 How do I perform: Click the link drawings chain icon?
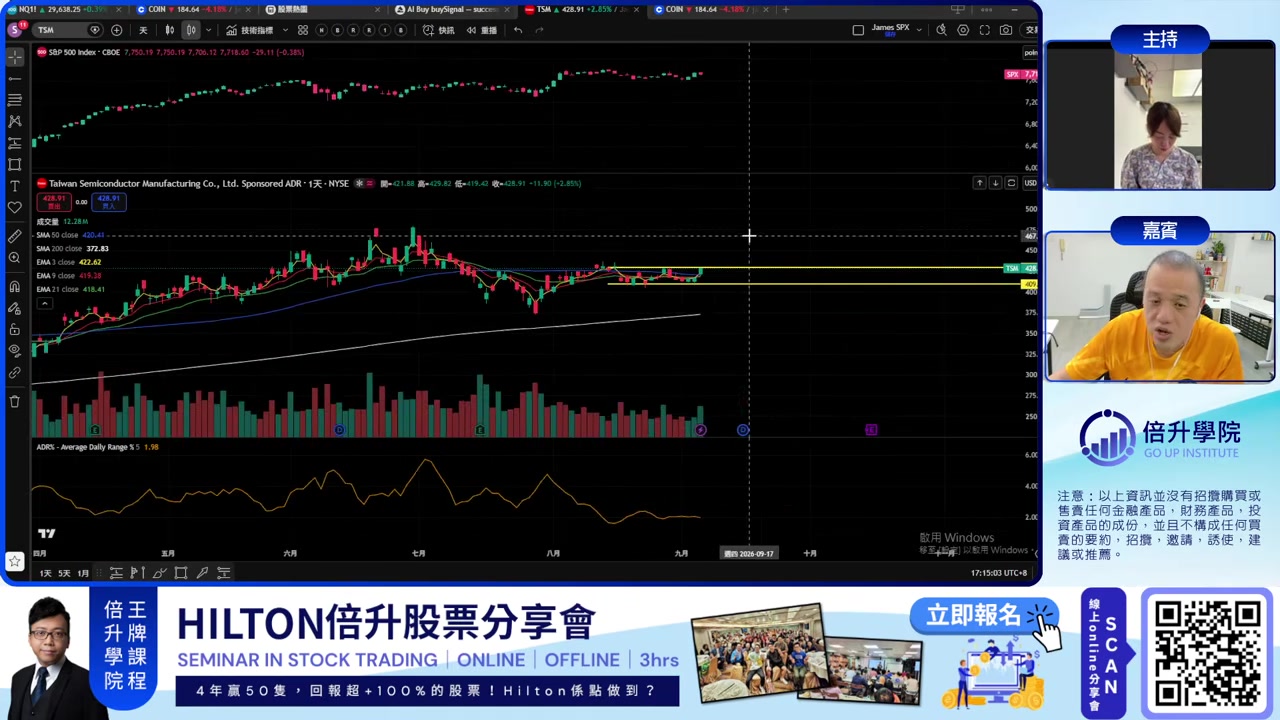pyautogui.click(x=15, y=372)
